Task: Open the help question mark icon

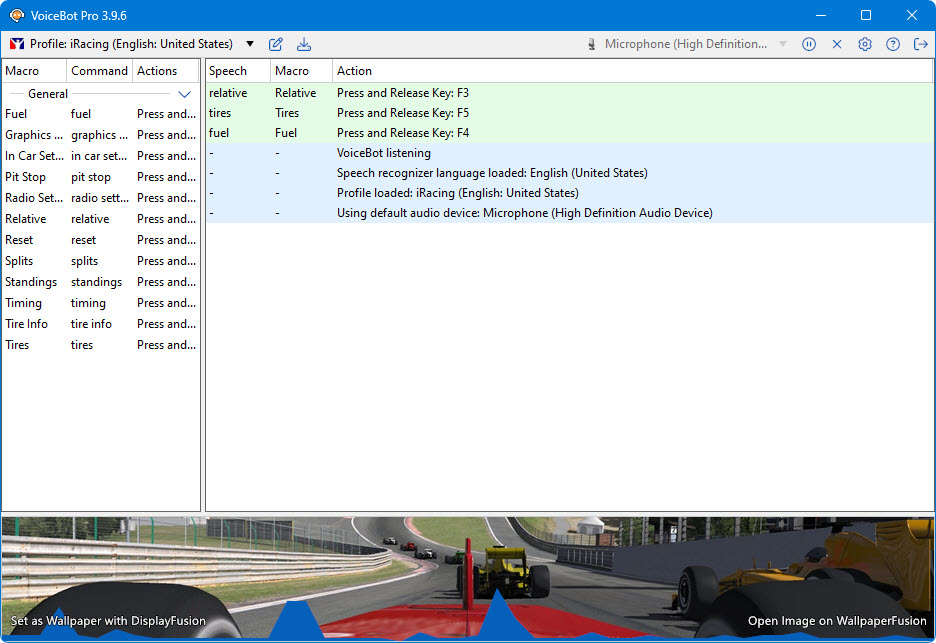Action: [x=893, y=44]
